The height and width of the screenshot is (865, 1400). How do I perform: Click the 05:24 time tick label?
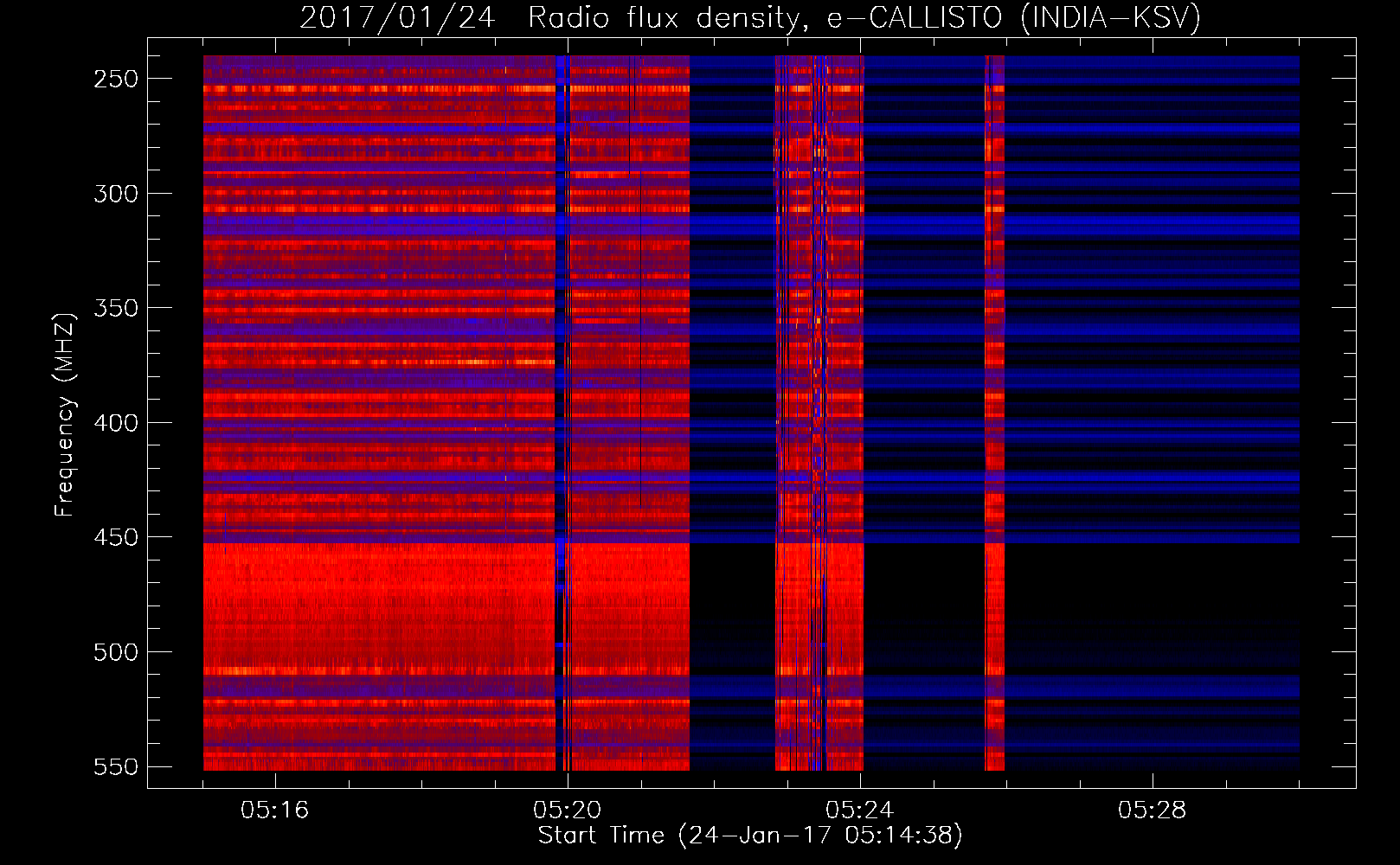coord(860,810)
